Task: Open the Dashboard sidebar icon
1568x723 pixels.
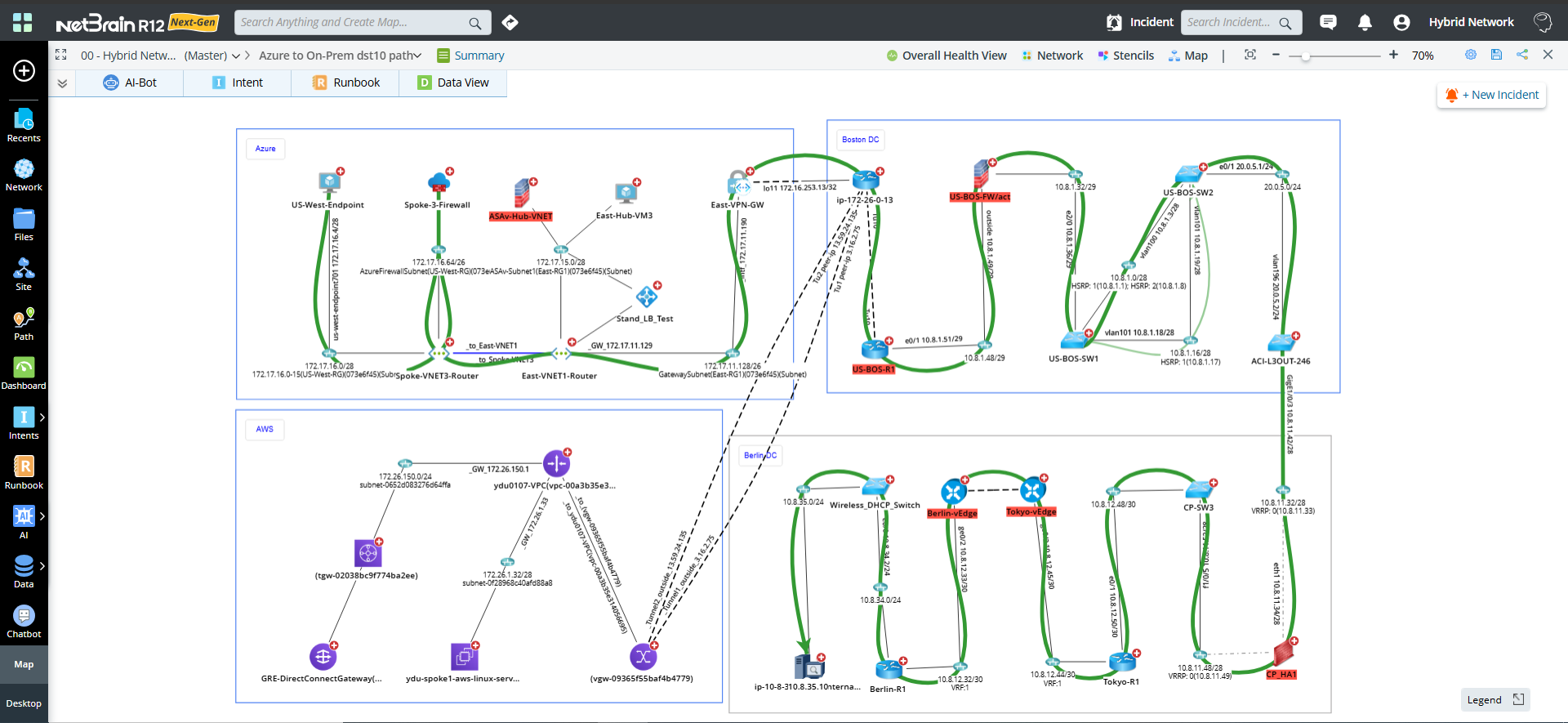Action: (x=24, y=373)
